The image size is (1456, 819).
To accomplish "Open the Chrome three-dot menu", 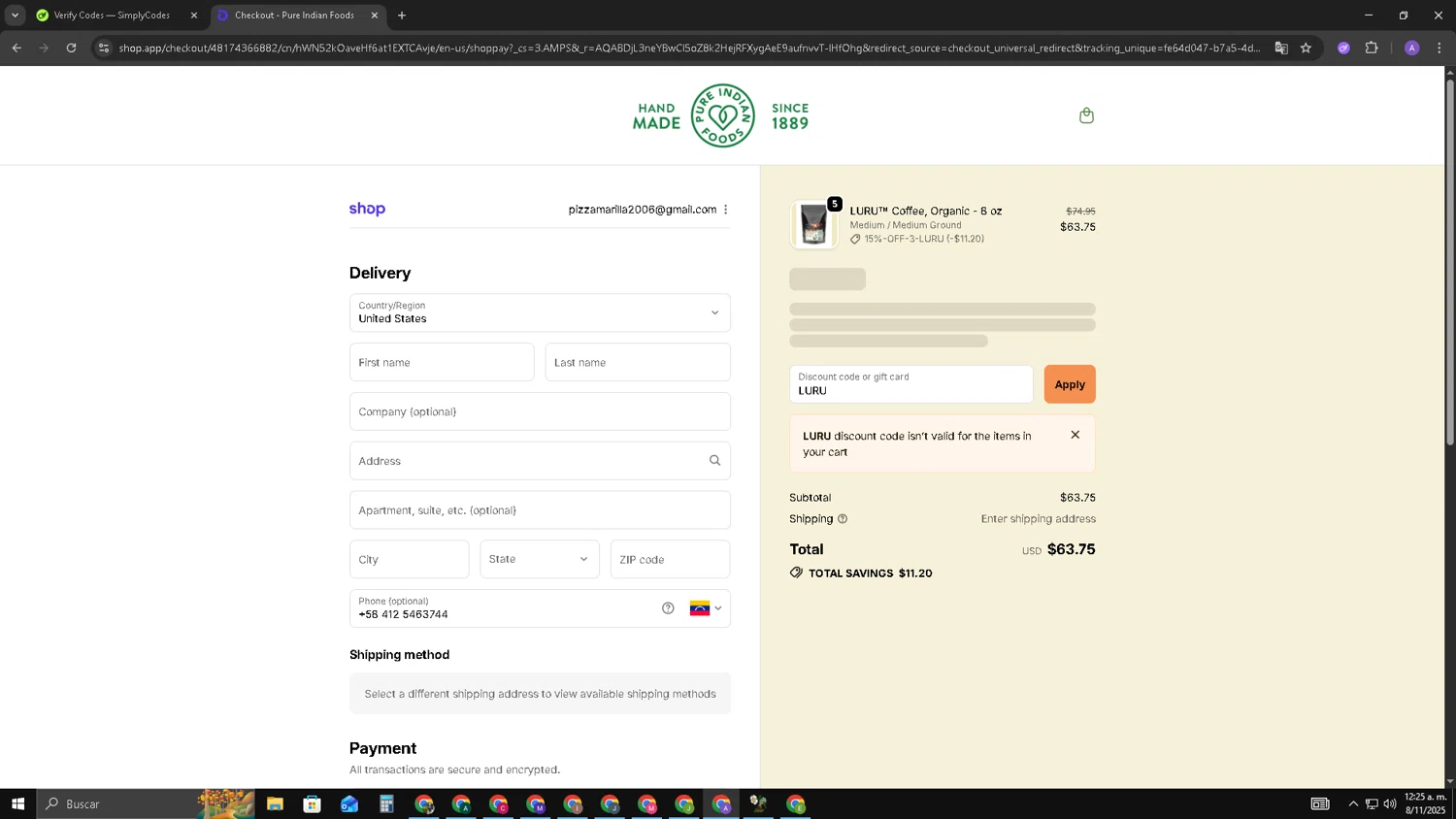I will [x=1439, y=48].
